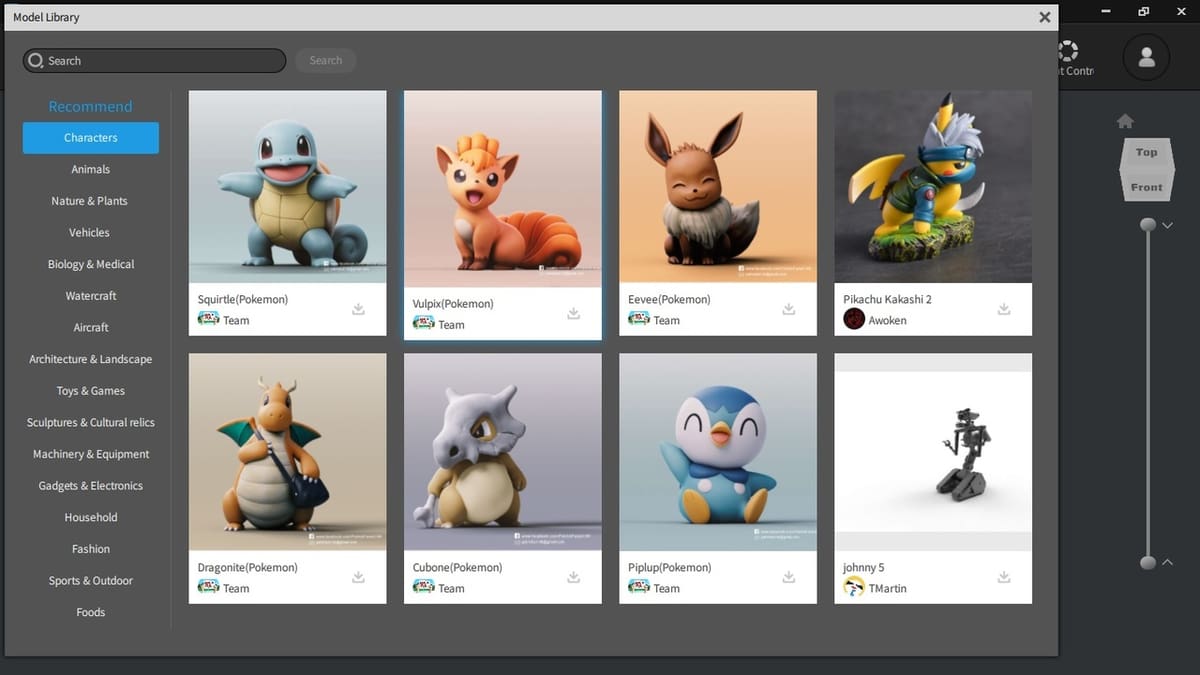Click the Pikachu Kakashi 2 title text

[887, 299]
